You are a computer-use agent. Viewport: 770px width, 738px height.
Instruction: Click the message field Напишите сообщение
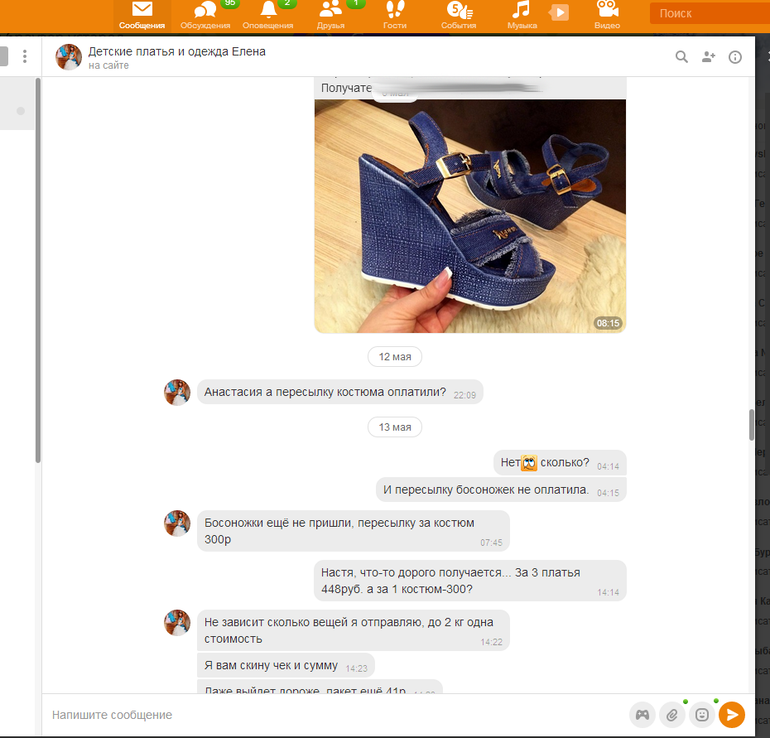pos(330,715)
